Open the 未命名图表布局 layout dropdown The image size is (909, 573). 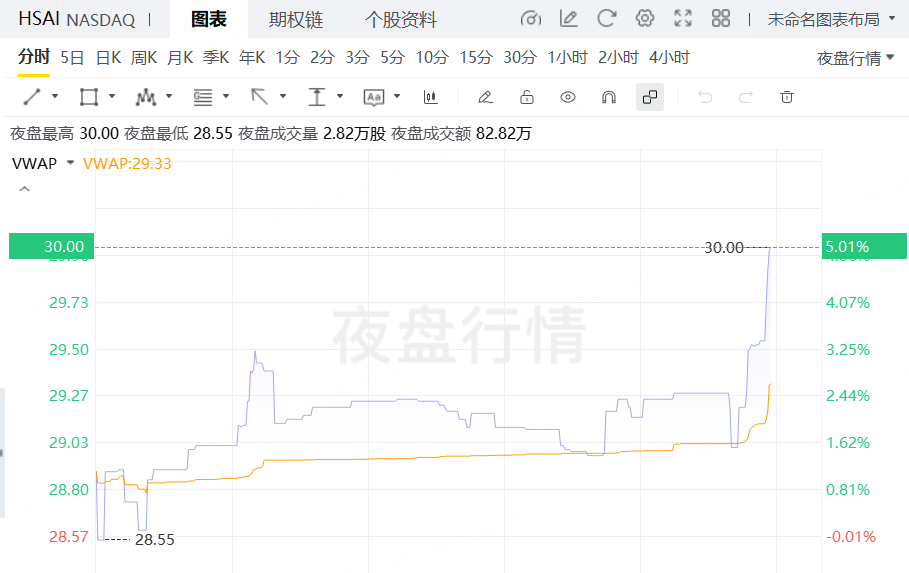[830, 19]
